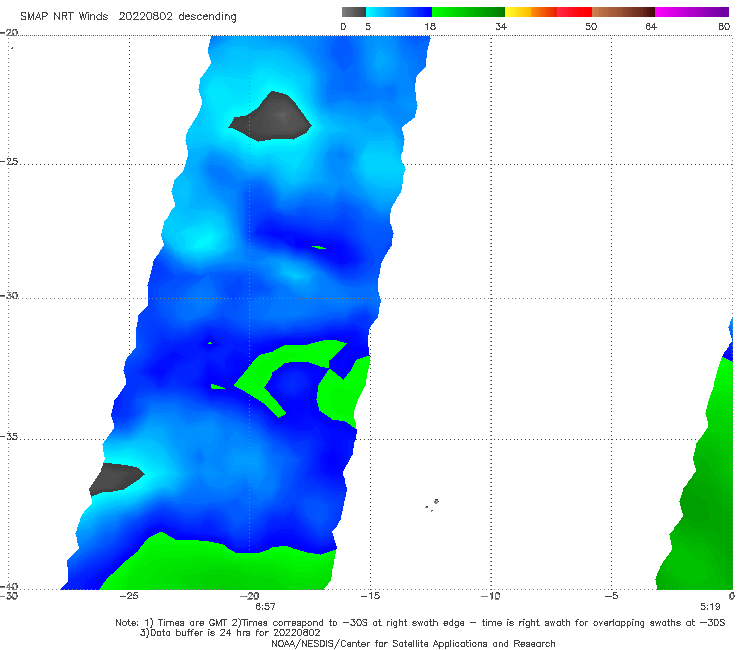Click the "64" color bar scale label
This screenshot has height=650, width=740.
tap(651, 26)
